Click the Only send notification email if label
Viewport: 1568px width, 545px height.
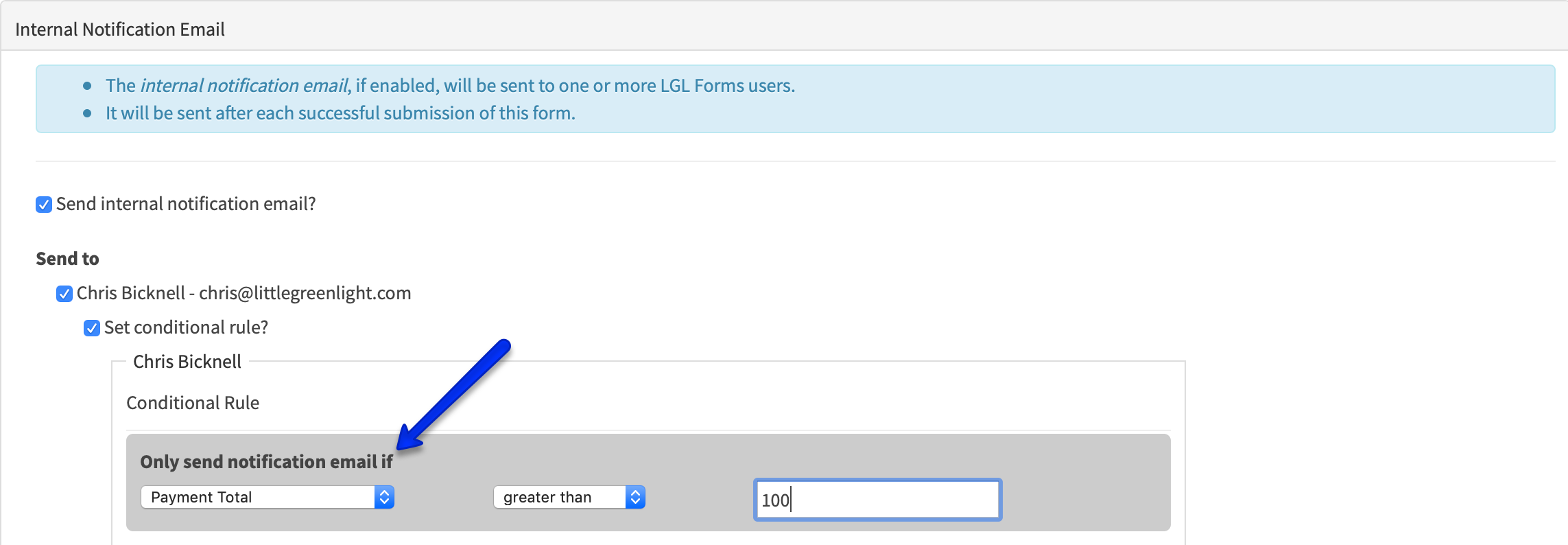click(x=266, y=462)
